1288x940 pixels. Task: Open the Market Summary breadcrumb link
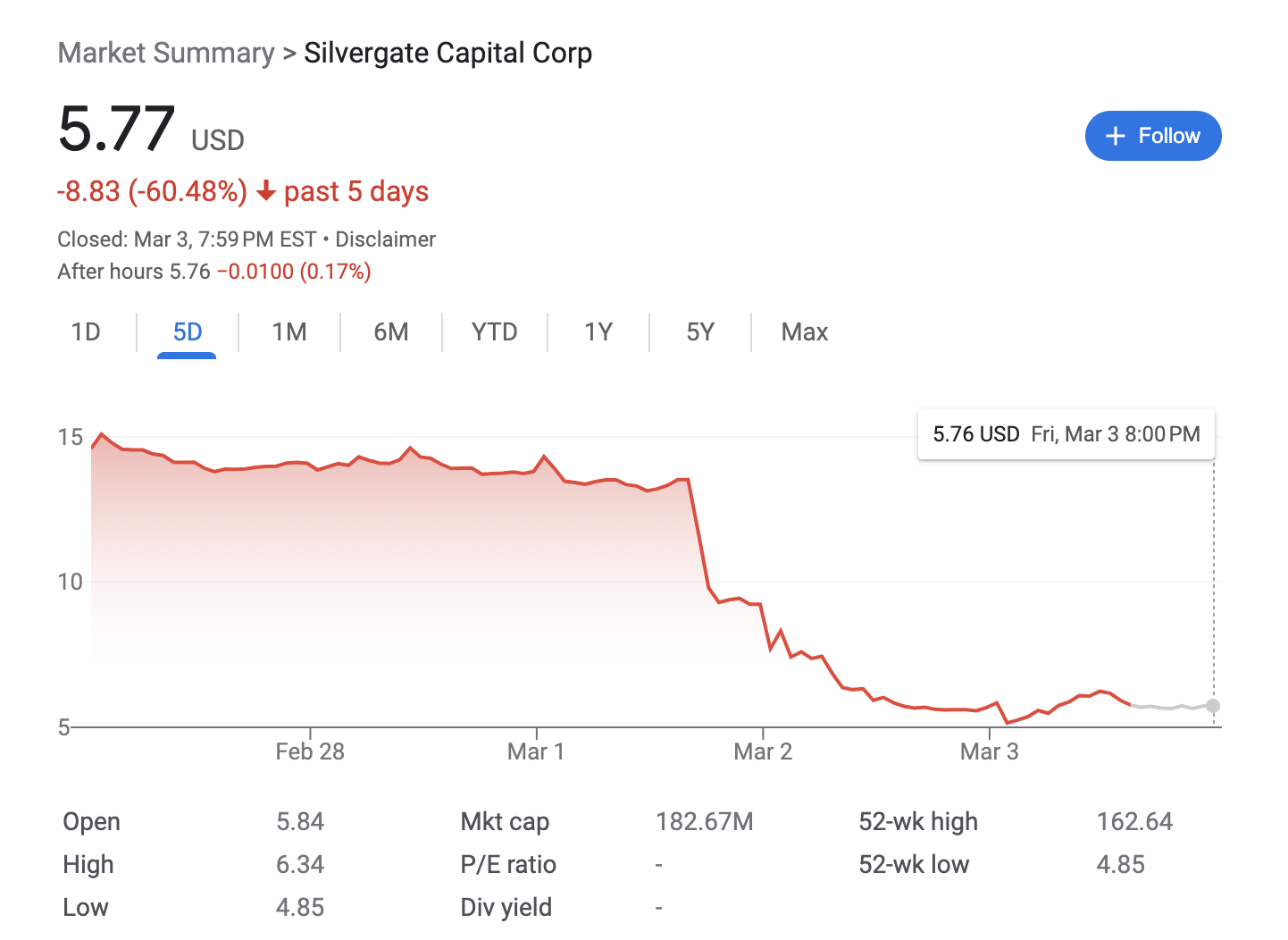[x=166, y=54]
